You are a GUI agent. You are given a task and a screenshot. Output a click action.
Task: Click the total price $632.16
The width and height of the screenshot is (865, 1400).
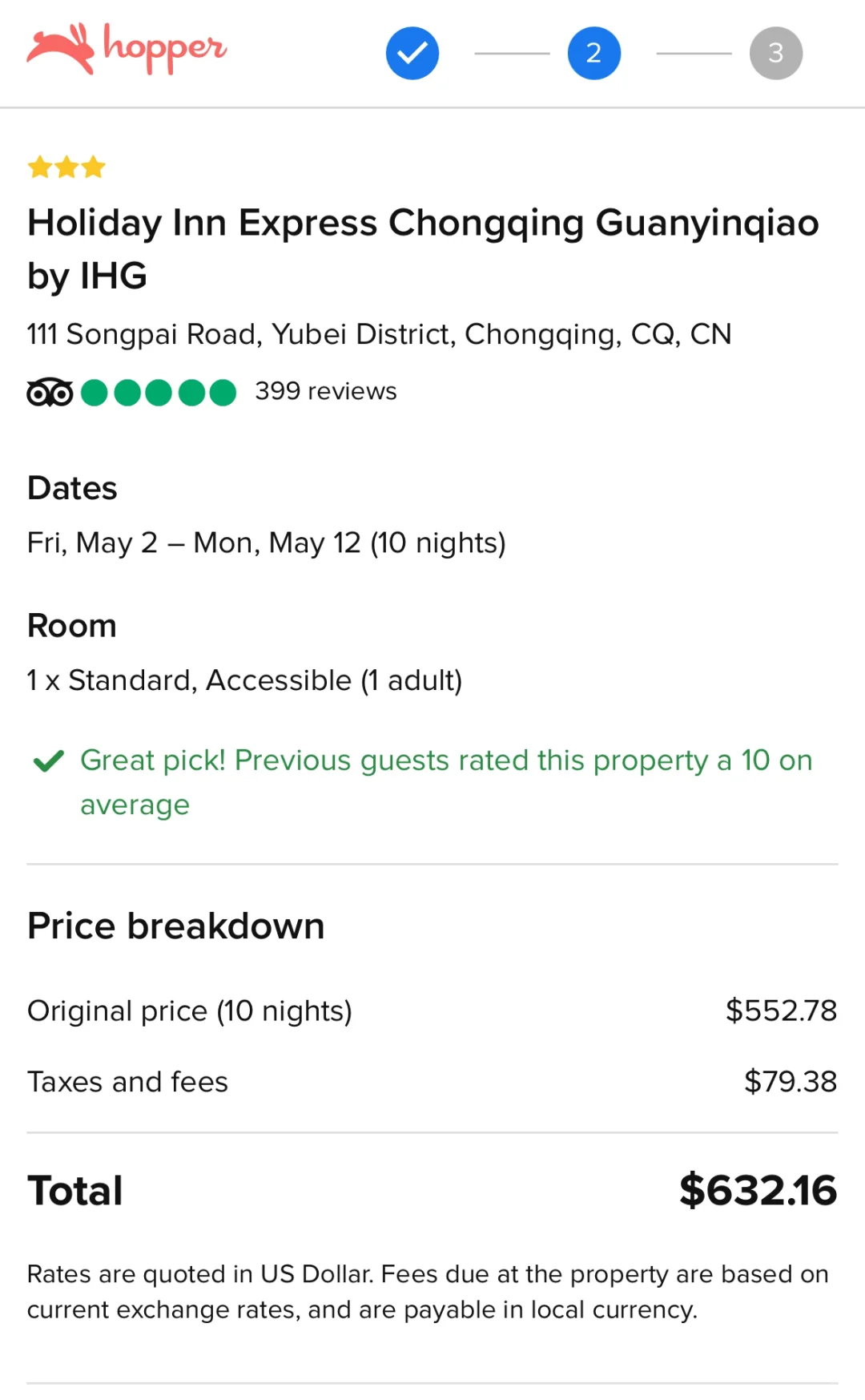tap(757, 1190)
